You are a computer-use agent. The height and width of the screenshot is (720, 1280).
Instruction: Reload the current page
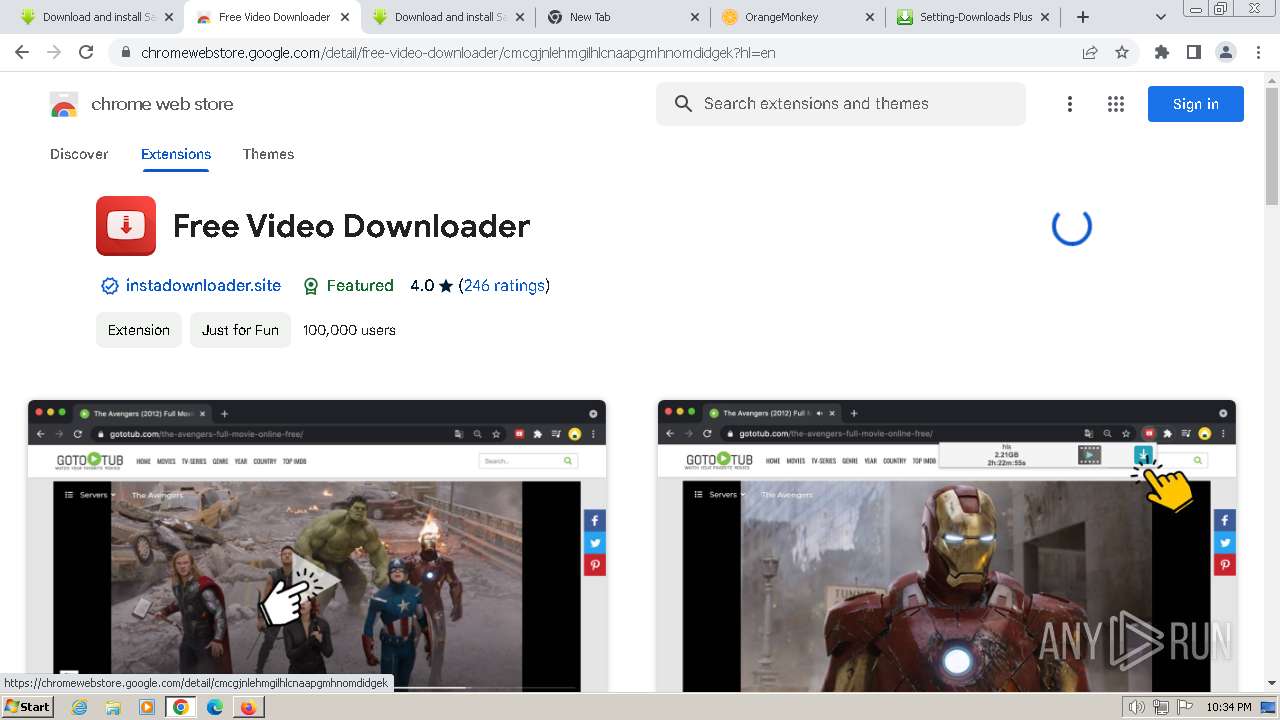tap(86, 52)
